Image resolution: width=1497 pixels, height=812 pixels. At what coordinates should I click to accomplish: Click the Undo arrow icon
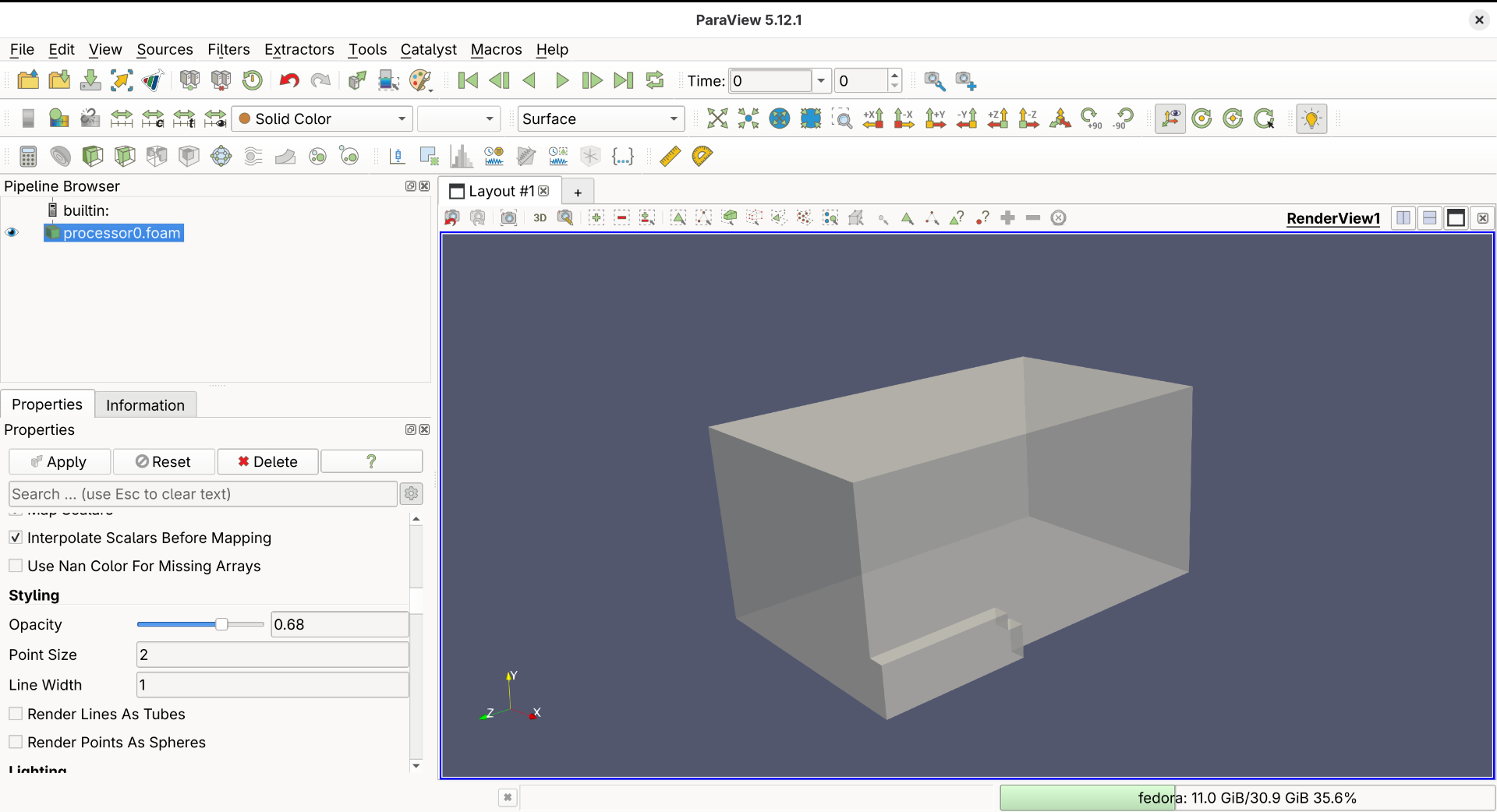[x=289, y=80]
